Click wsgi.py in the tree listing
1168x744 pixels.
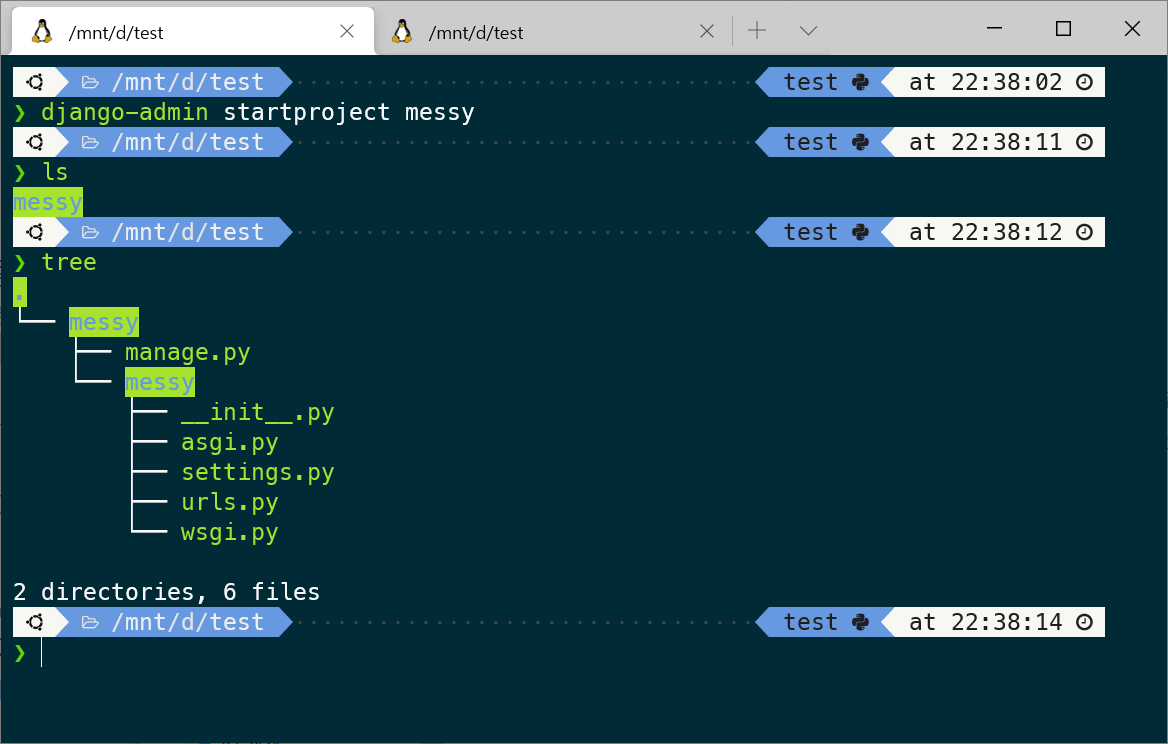[x=229, y=532]
